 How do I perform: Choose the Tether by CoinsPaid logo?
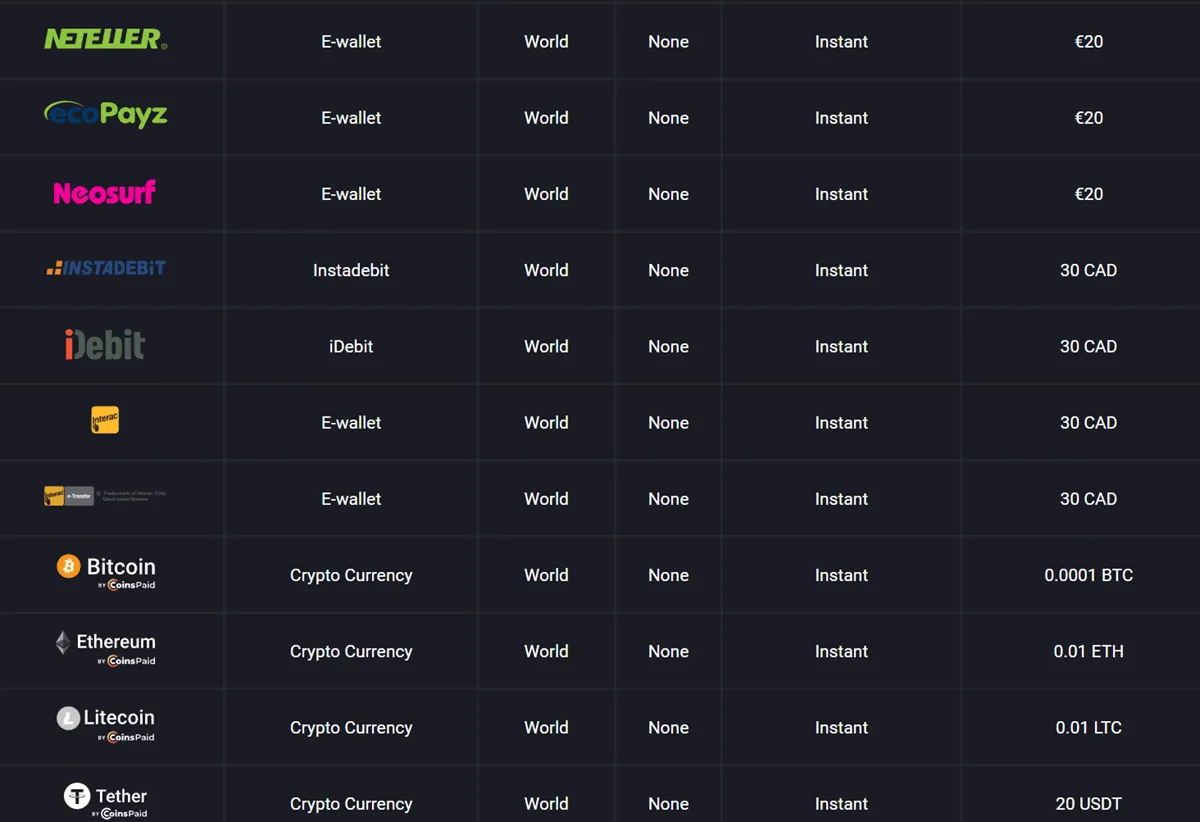tap(106, 800)
